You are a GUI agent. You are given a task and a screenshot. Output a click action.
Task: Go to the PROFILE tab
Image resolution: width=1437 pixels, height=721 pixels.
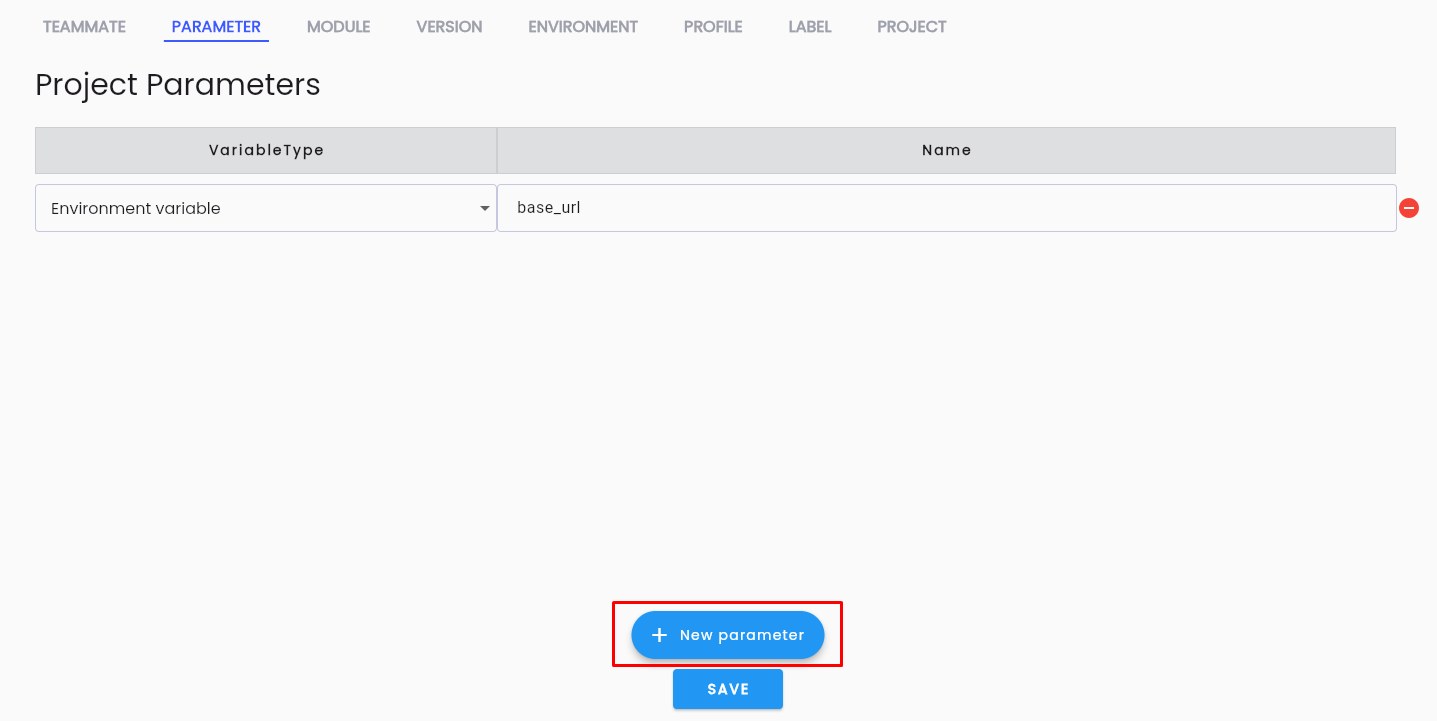pos(713,27)
